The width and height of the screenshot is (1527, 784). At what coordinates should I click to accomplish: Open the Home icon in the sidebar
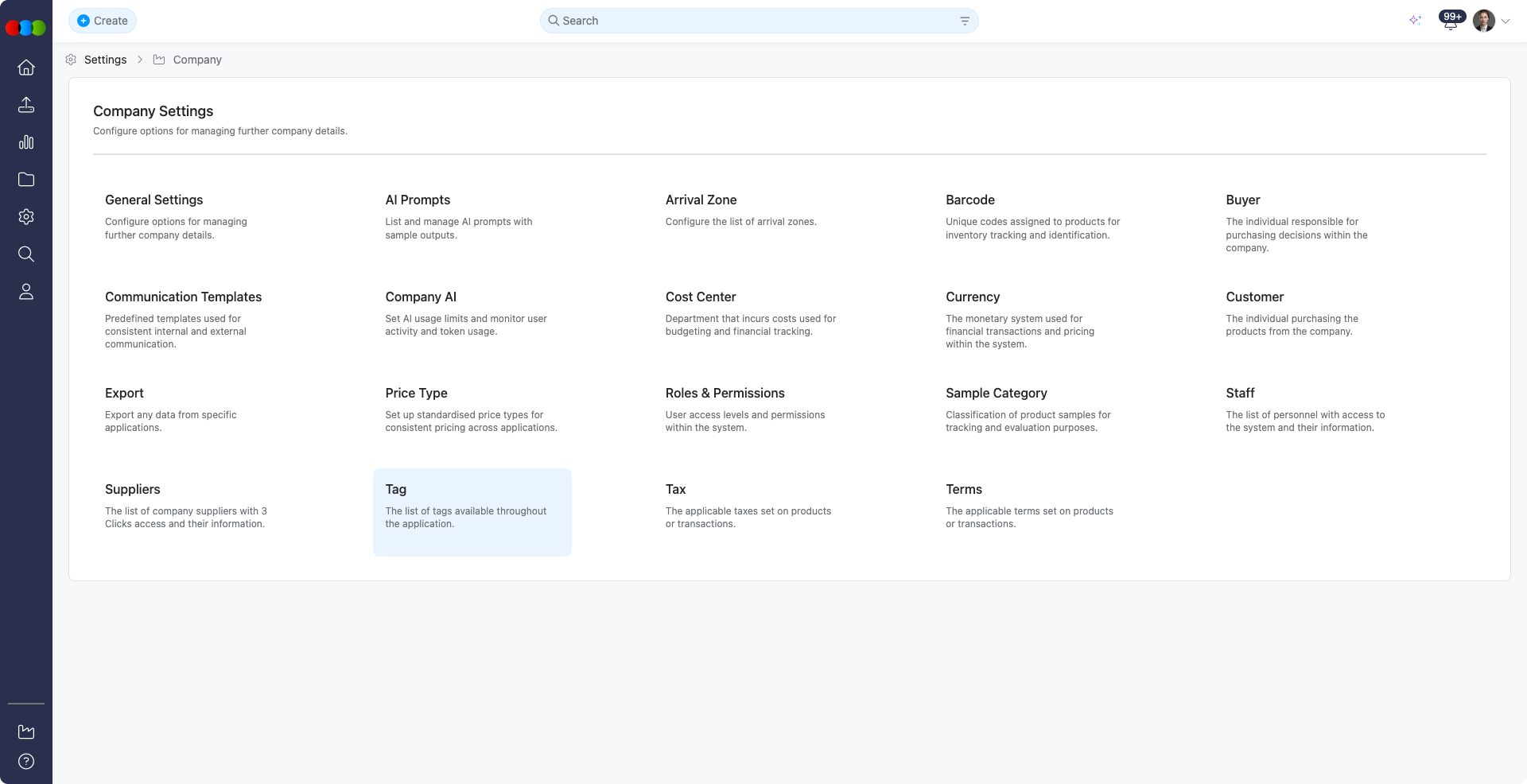tap(26, 67)
